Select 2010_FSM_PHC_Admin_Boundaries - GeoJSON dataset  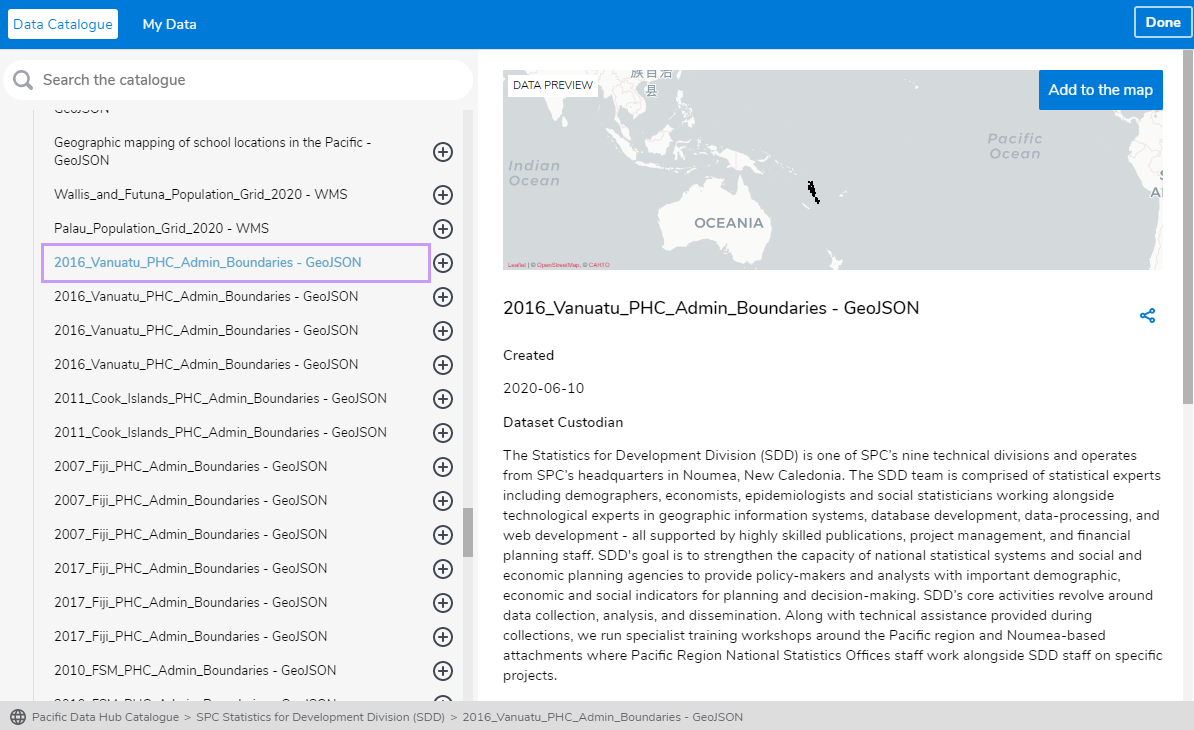[195, 671]
